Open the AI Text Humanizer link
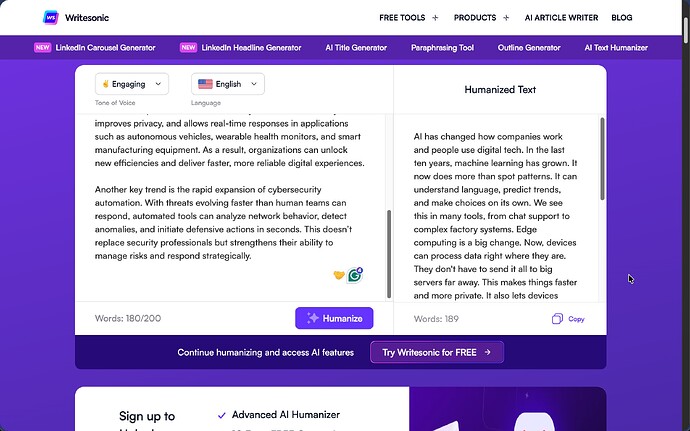 (x=616, y=48)
